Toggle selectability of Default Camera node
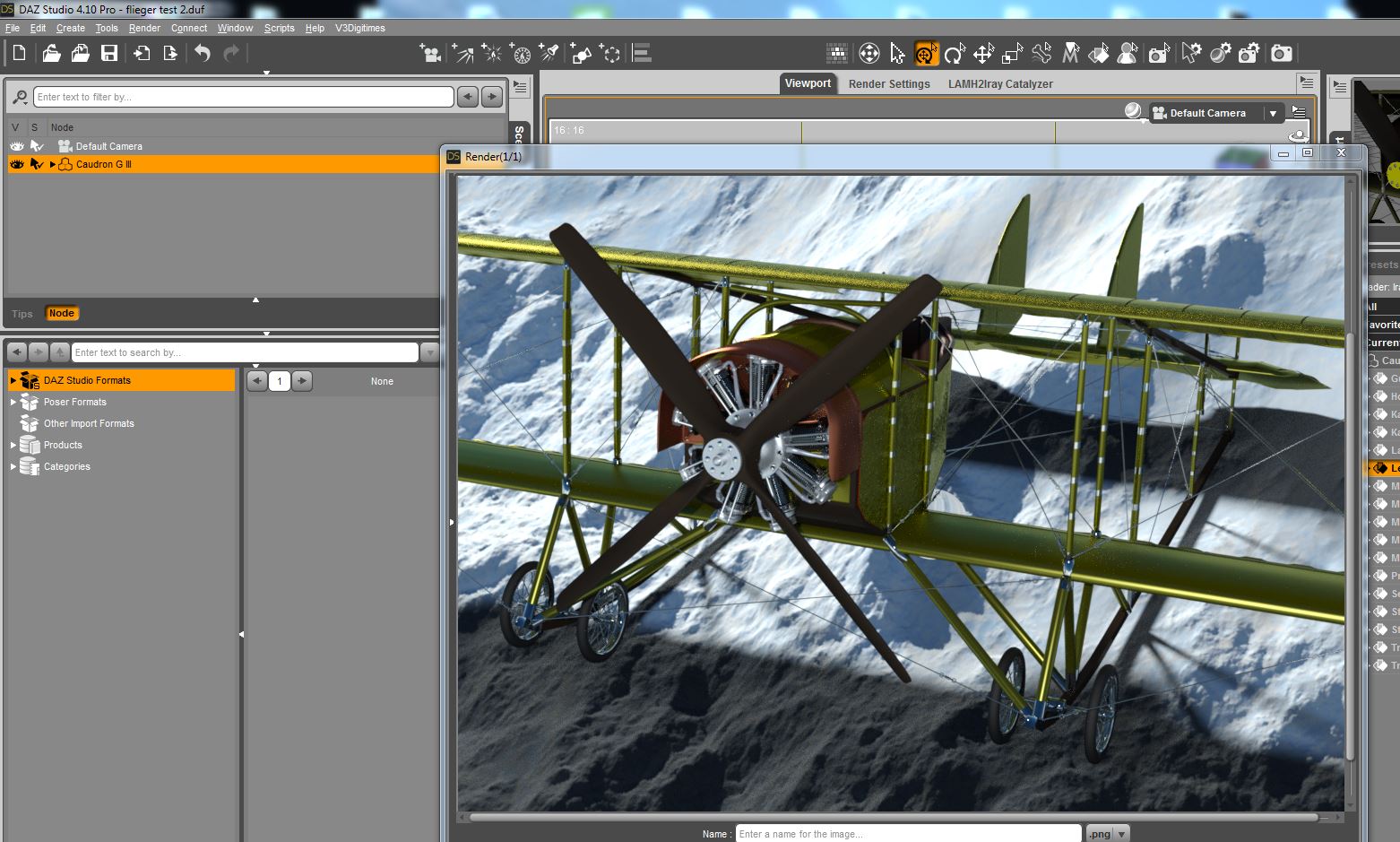Viewport: 1400px width, 842px height. point(37,146)
